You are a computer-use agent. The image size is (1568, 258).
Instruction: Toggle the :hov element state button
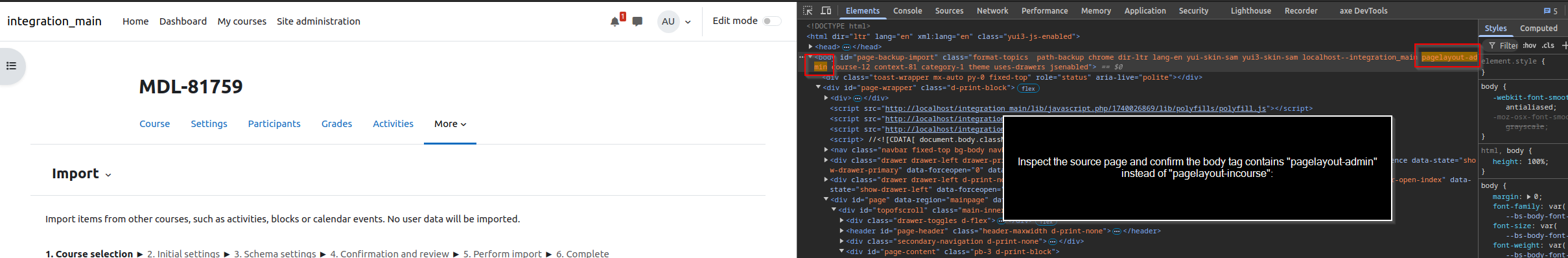(x=1530, y=45)
